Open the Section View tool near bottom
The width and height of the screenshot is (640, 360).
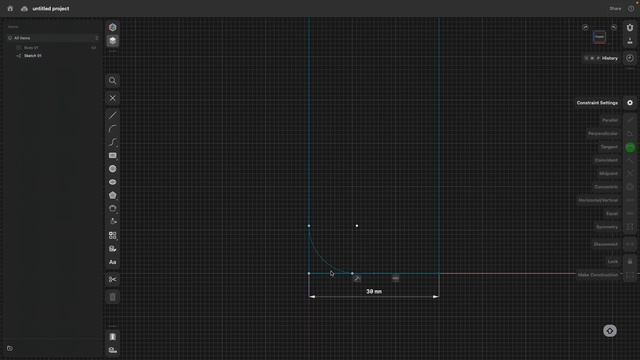pos(113,337)
